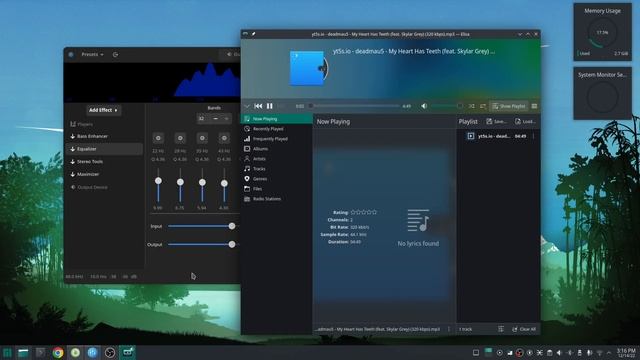The width and height of the screenshot is (640, 360).
Task: Click the Elisa track seek slider
Action: (x=355, y=106)
